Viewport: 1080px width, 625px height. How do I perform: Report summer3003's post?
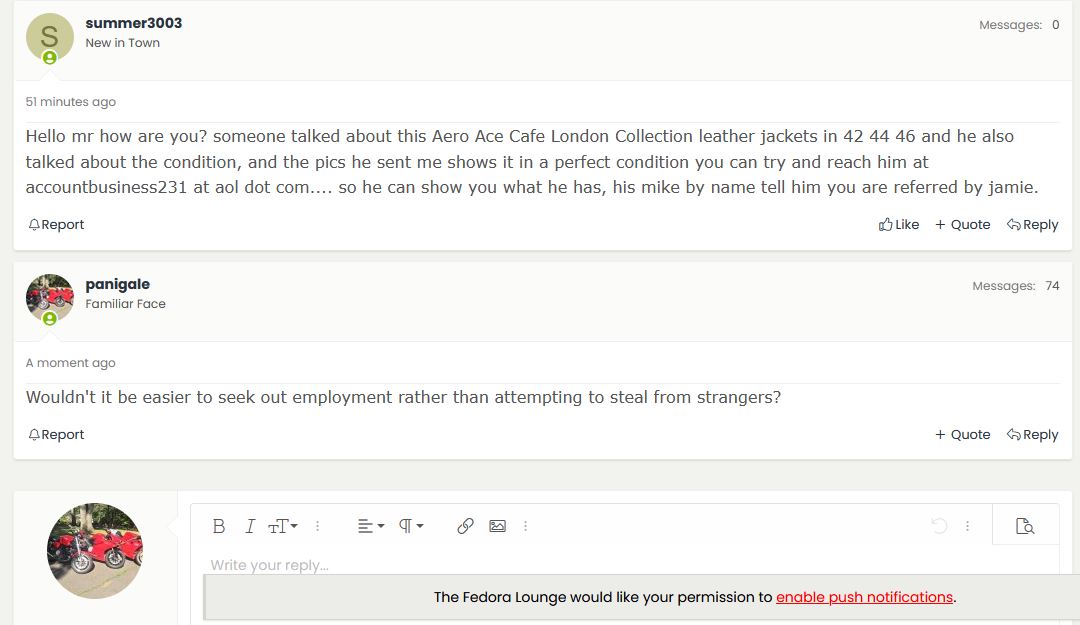[x=56, y=225]
